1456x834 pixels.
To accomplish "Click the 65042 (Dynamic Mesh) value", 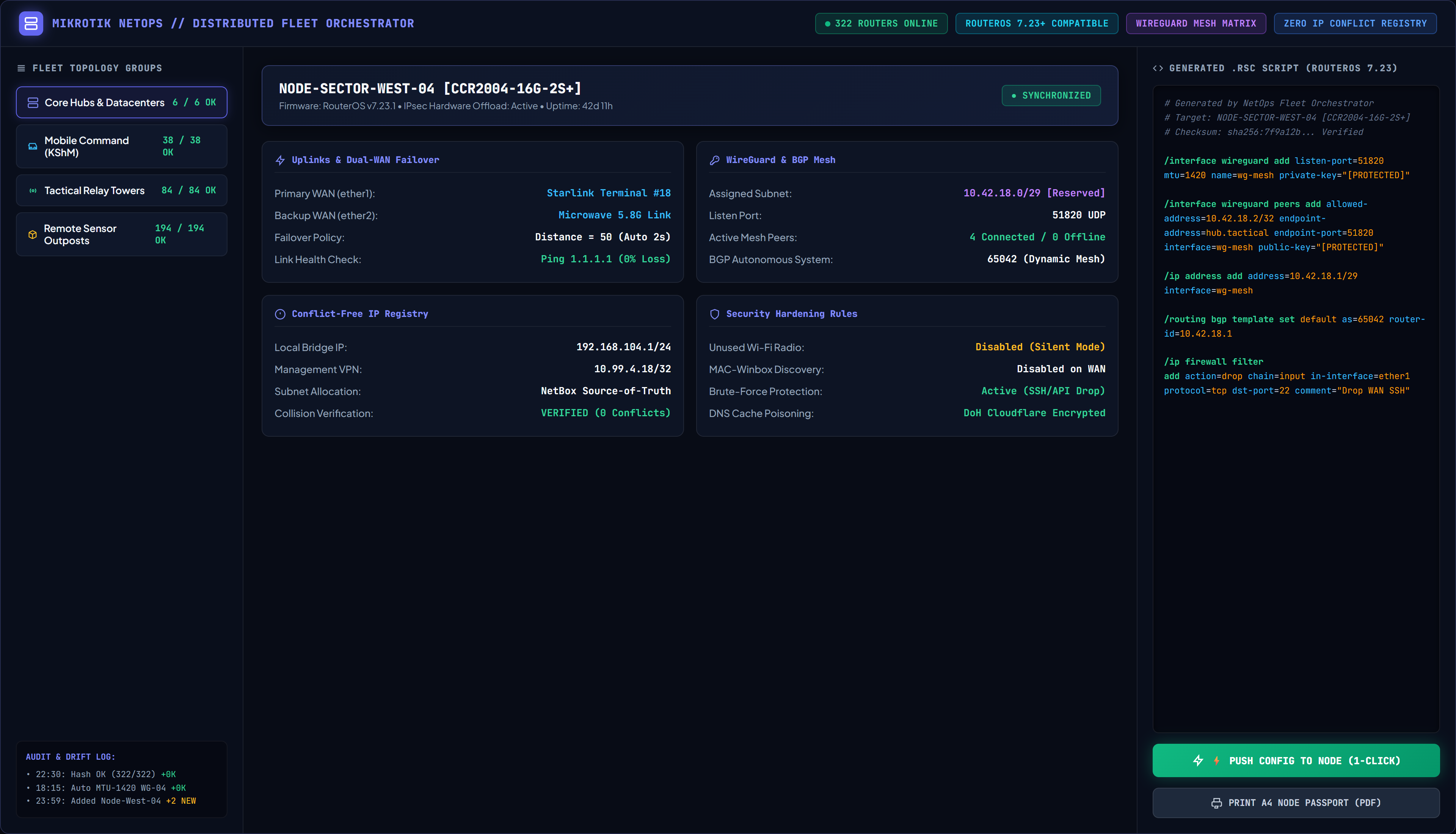I will click(x=1046, y=259).
